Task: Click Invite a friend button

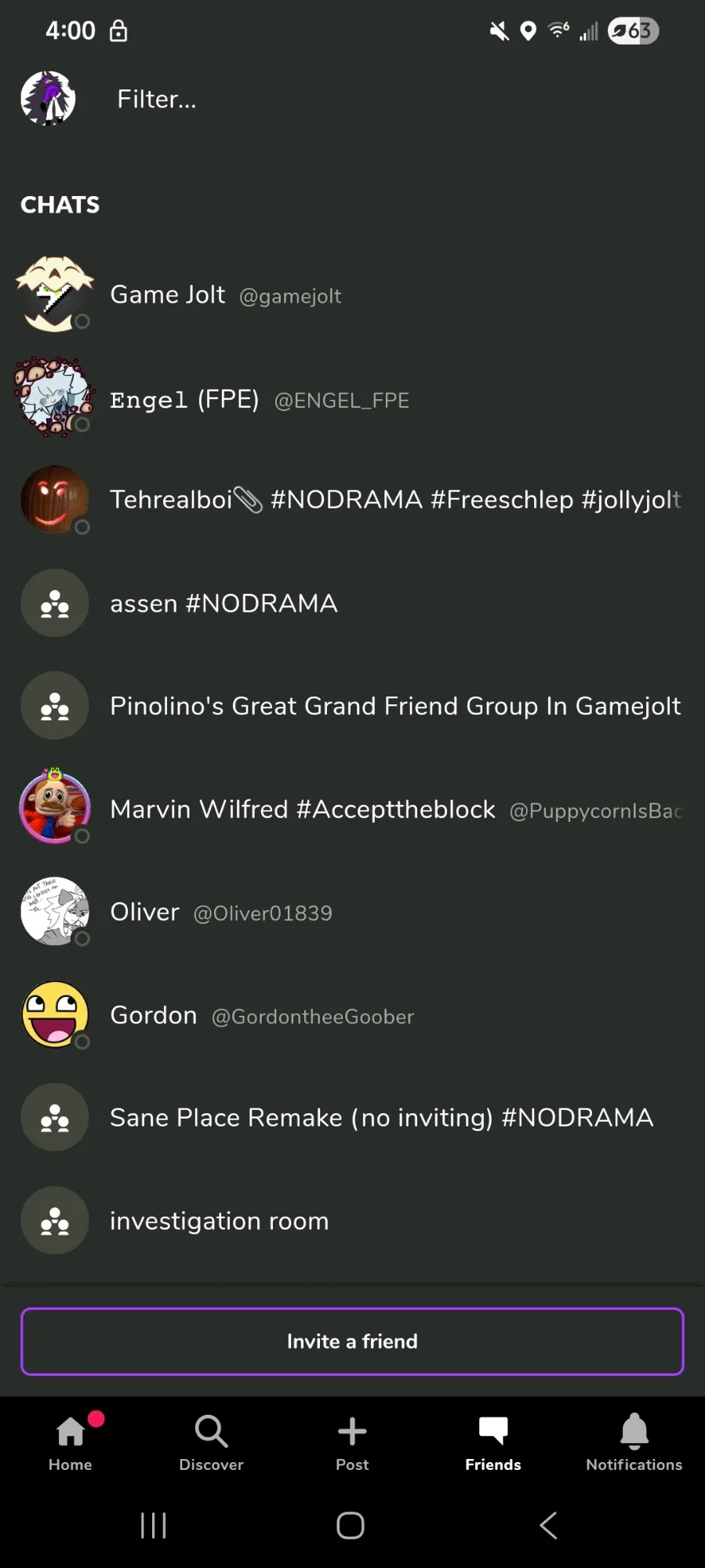Action: 352,1341
